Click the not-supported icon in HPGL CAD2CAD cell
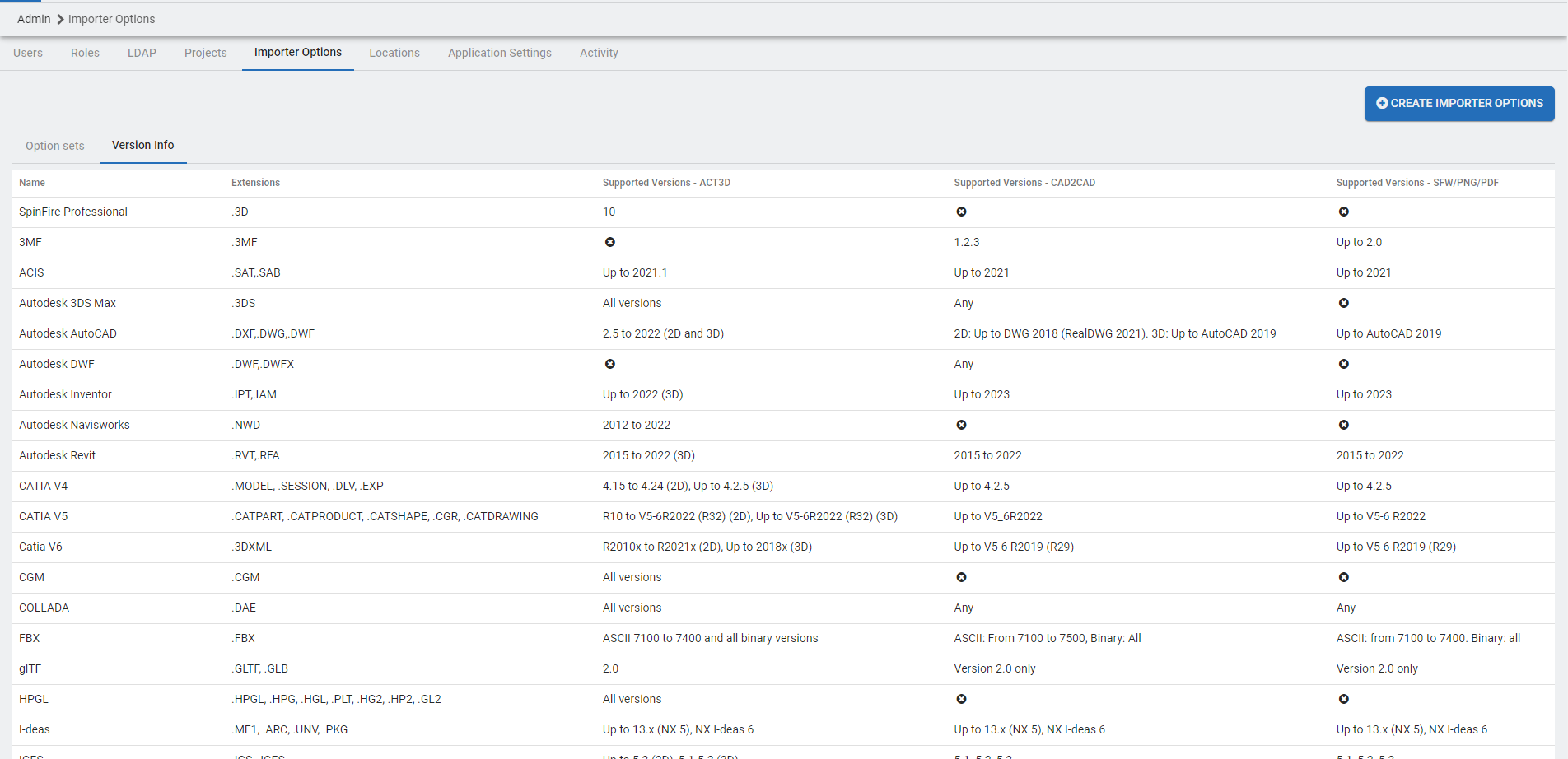 961,699
